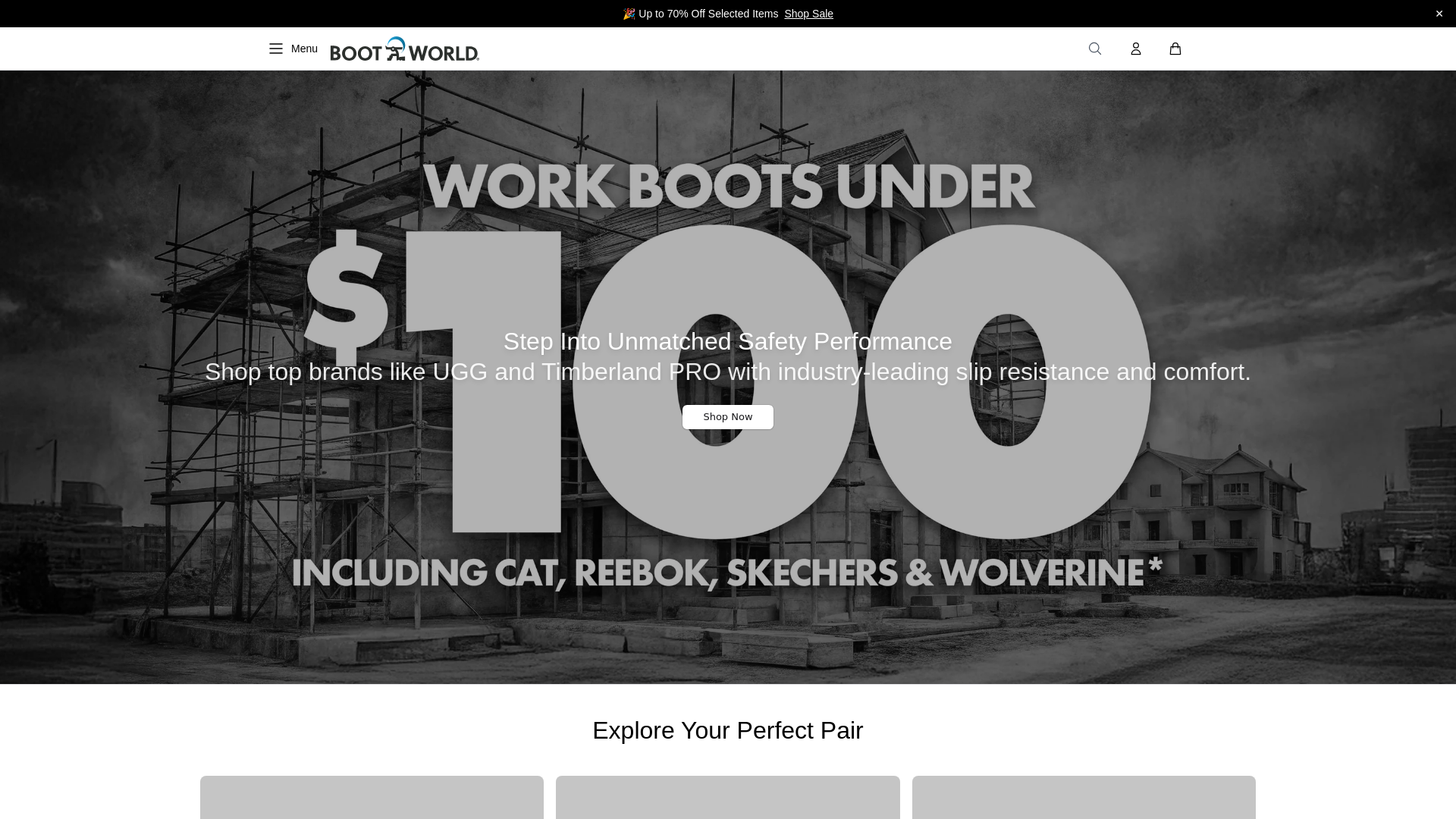Viewport: 1456px width, 819px height.
Task: Open the shopping bag cart icon
Action: pos(1175,49)
